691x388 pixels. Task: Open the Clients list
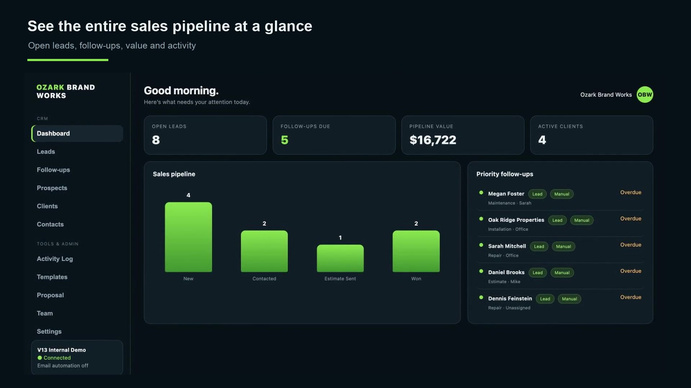click(x=47, y=206)
